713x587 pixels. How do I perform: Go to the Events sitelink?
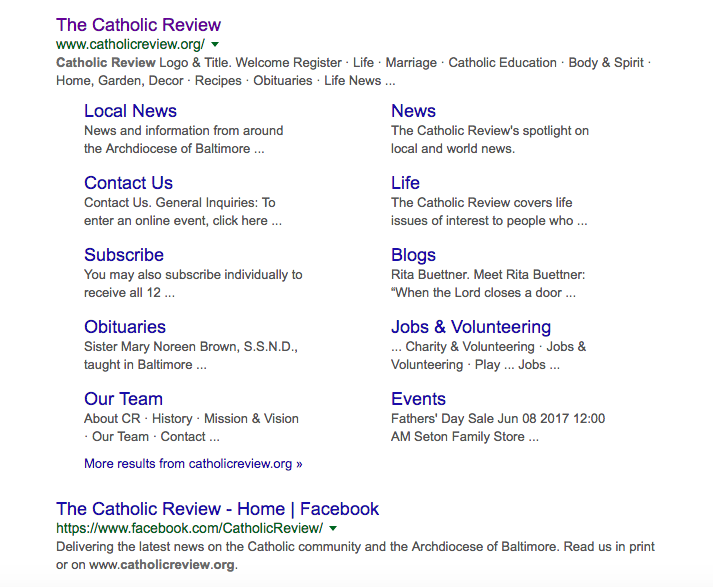point(418,399)
